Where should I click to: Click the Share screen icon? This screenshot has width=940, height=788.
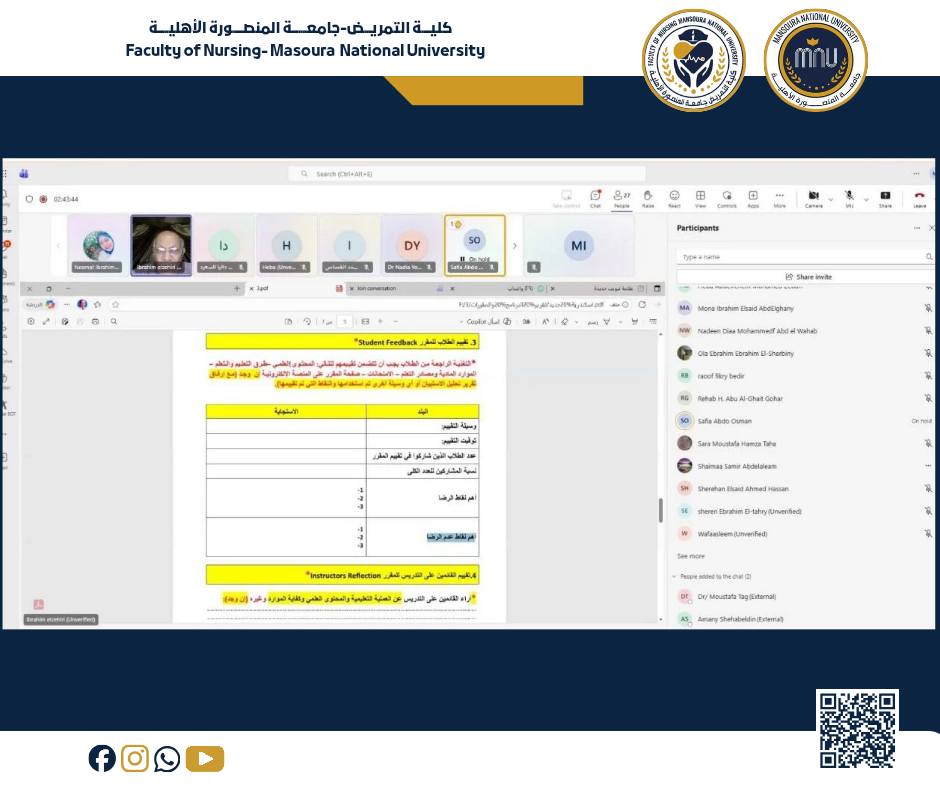tap(885, 197)
